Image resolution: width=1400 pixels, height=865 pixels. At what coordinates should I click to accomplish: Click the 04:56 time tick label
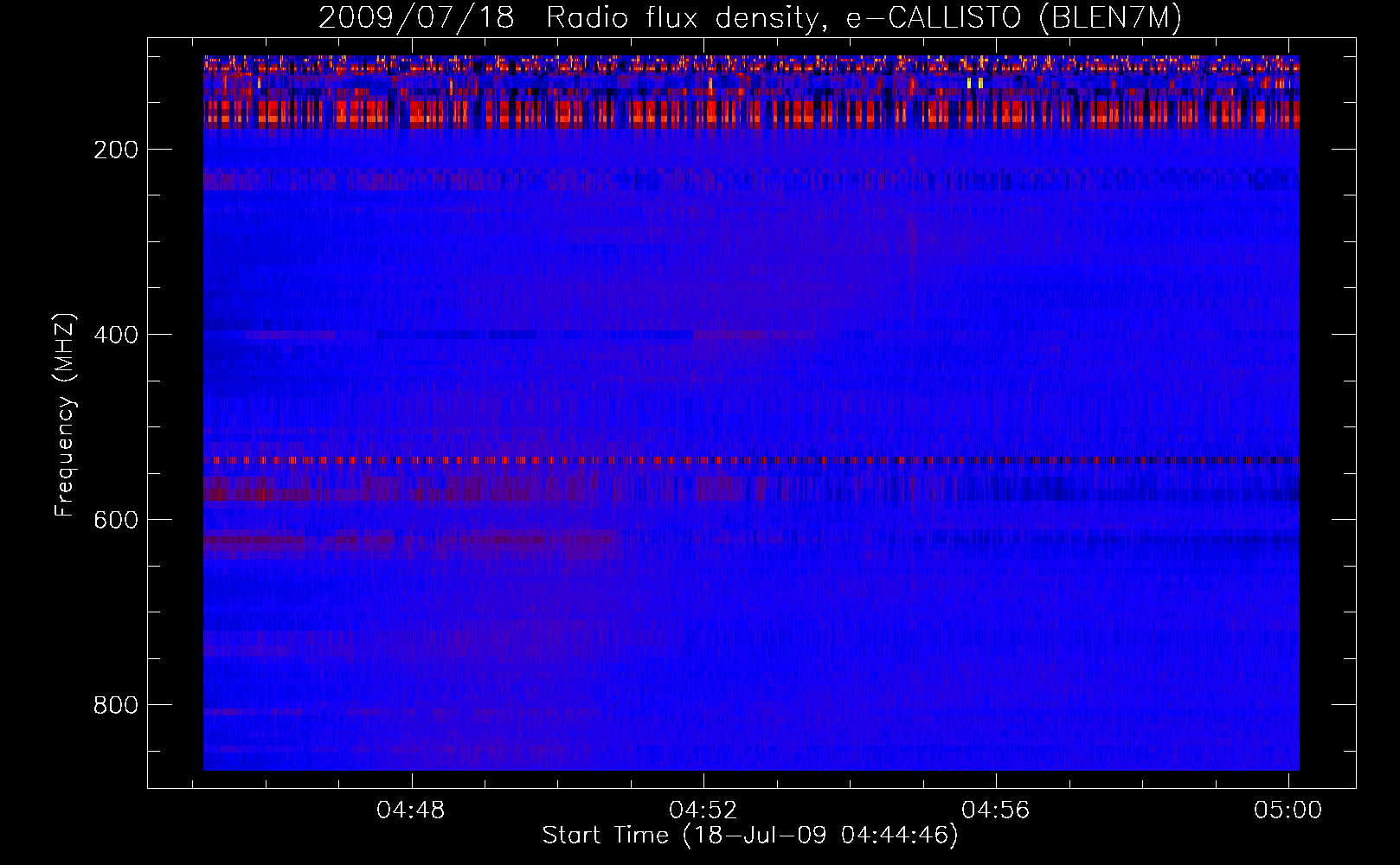pos(997,811)
